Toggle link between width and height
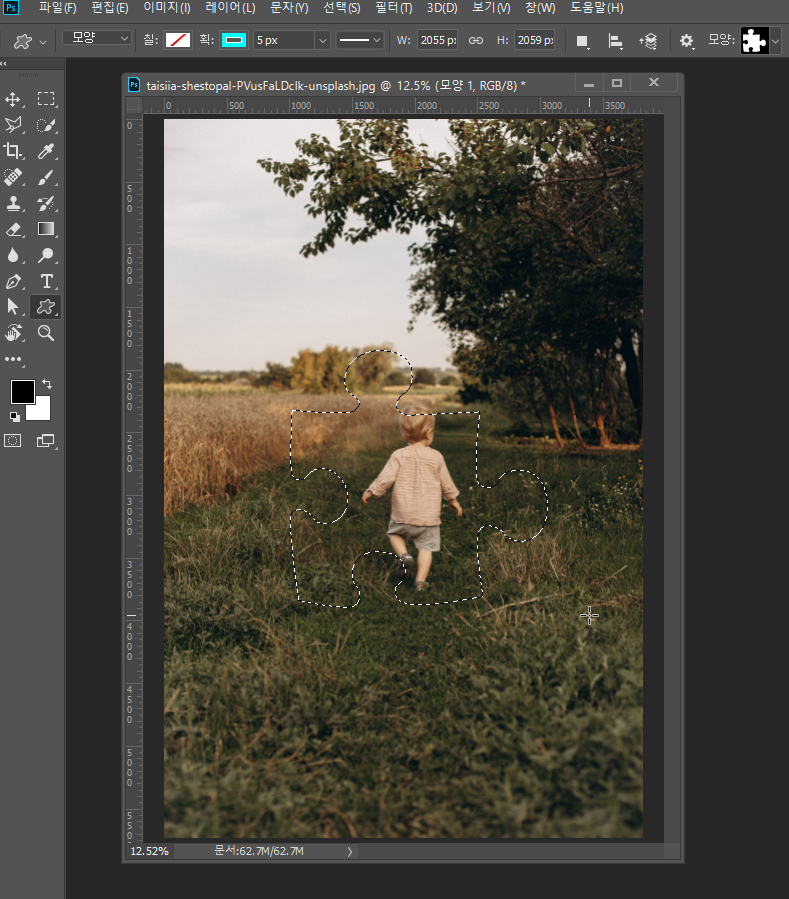The width and height of the screenshot is (789, 899). coord(476,40)
